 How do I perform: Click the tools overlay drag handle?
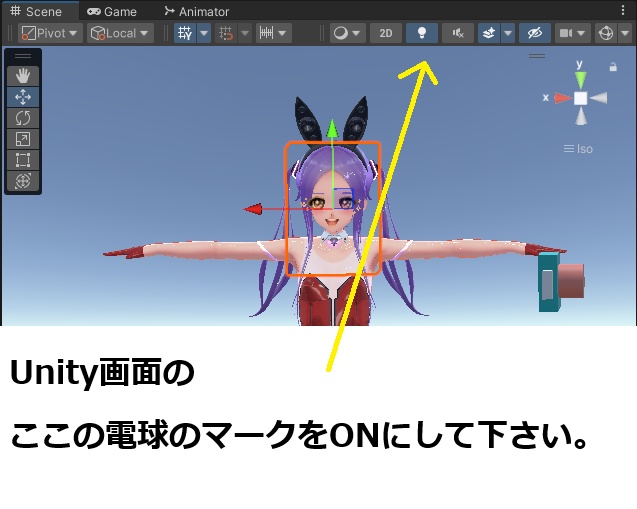click(x=23, y=56)
